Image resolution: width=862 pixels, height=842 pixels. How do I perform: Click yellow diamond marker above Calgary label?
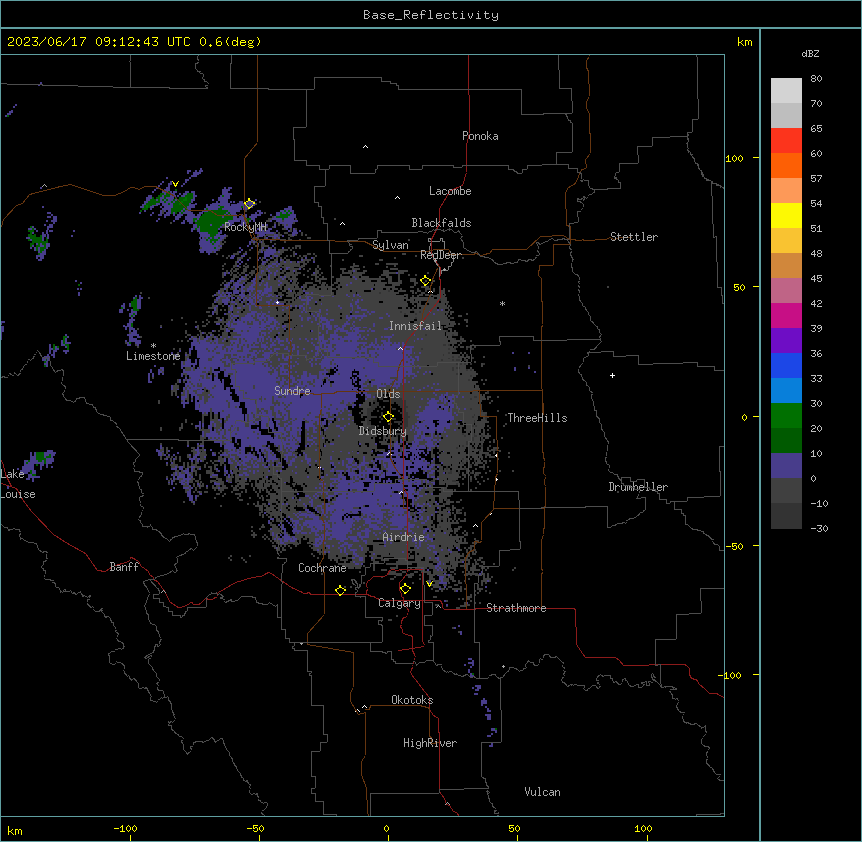pyautogui.click(x=405, y=589)
